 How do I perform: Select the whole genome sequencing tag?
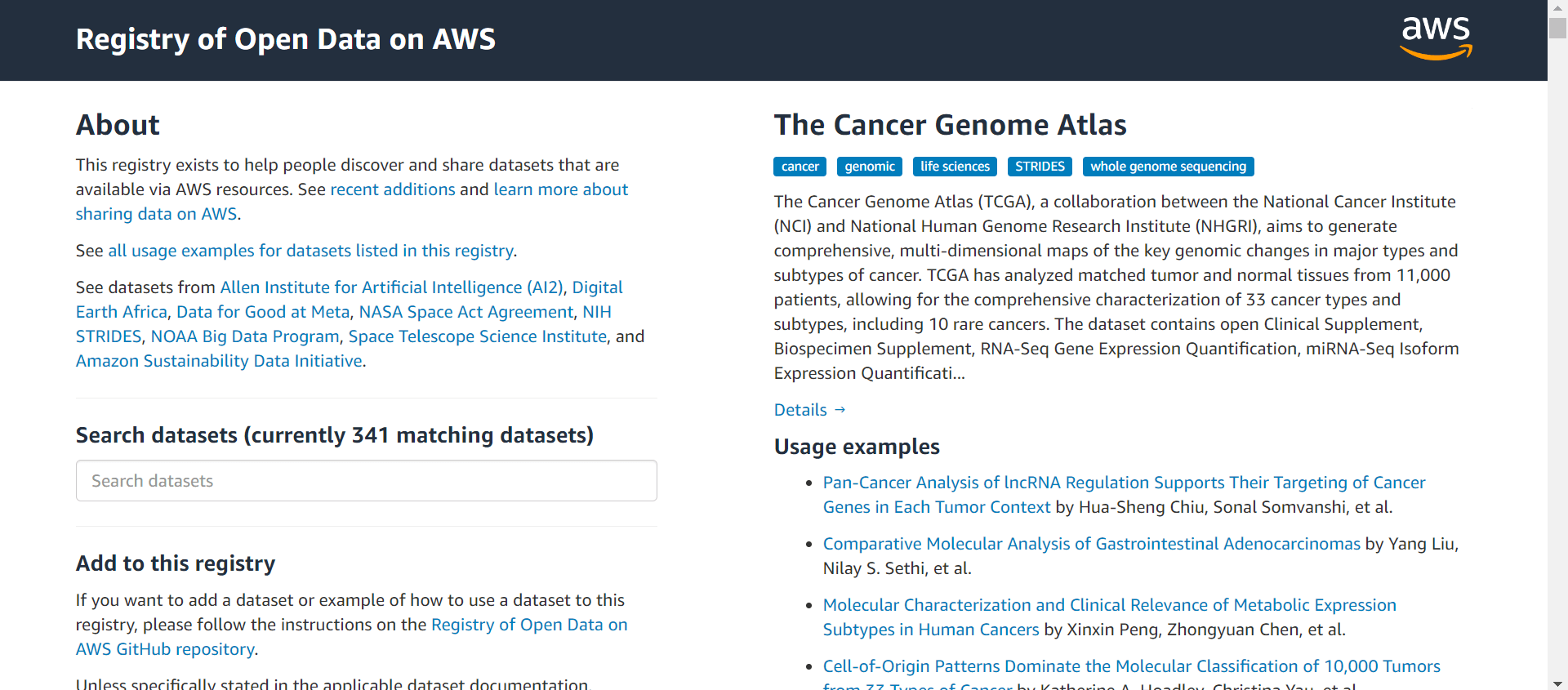coord(1168,167)
